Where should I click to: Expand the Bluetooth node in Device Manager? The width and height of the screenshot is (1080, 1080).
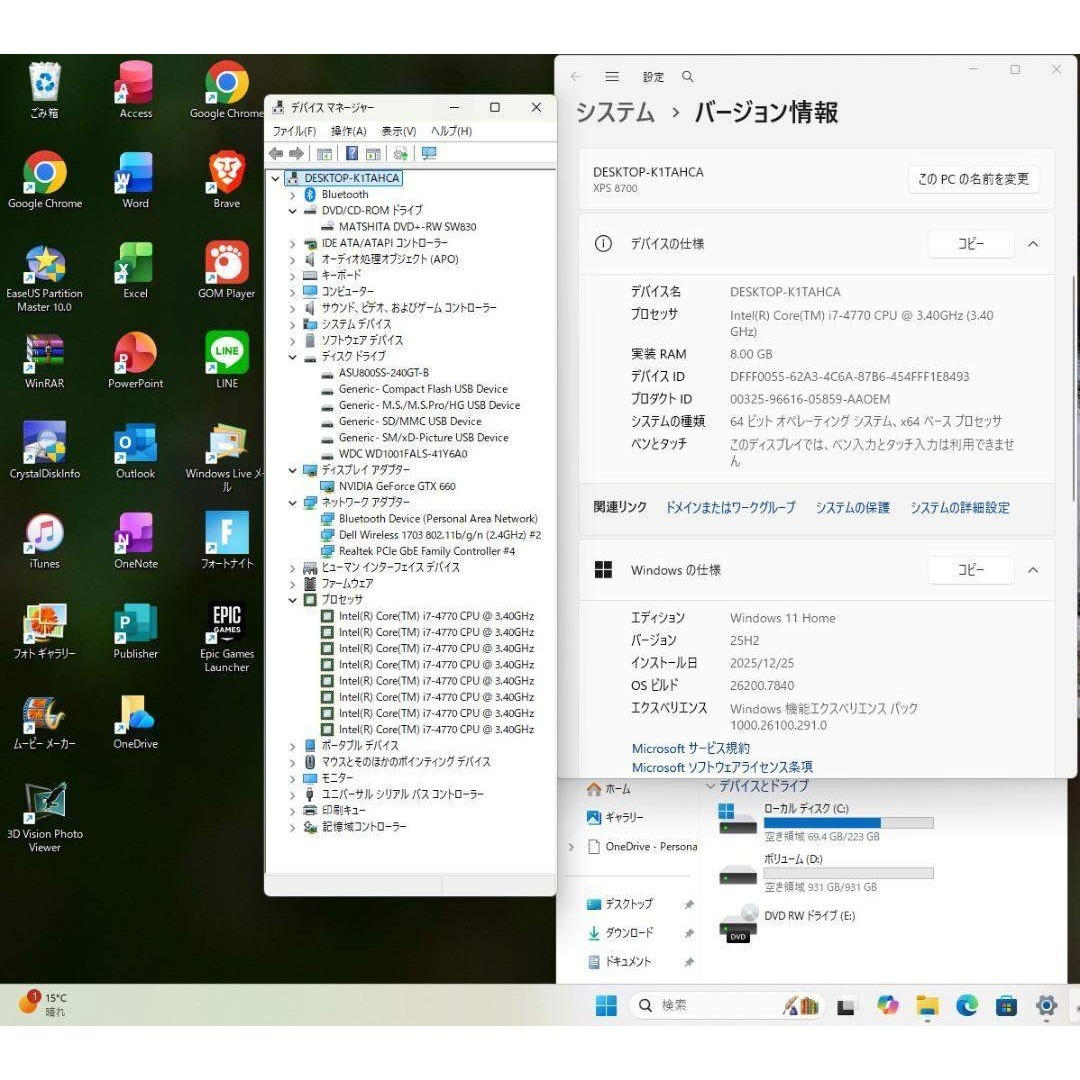(292, 194)
